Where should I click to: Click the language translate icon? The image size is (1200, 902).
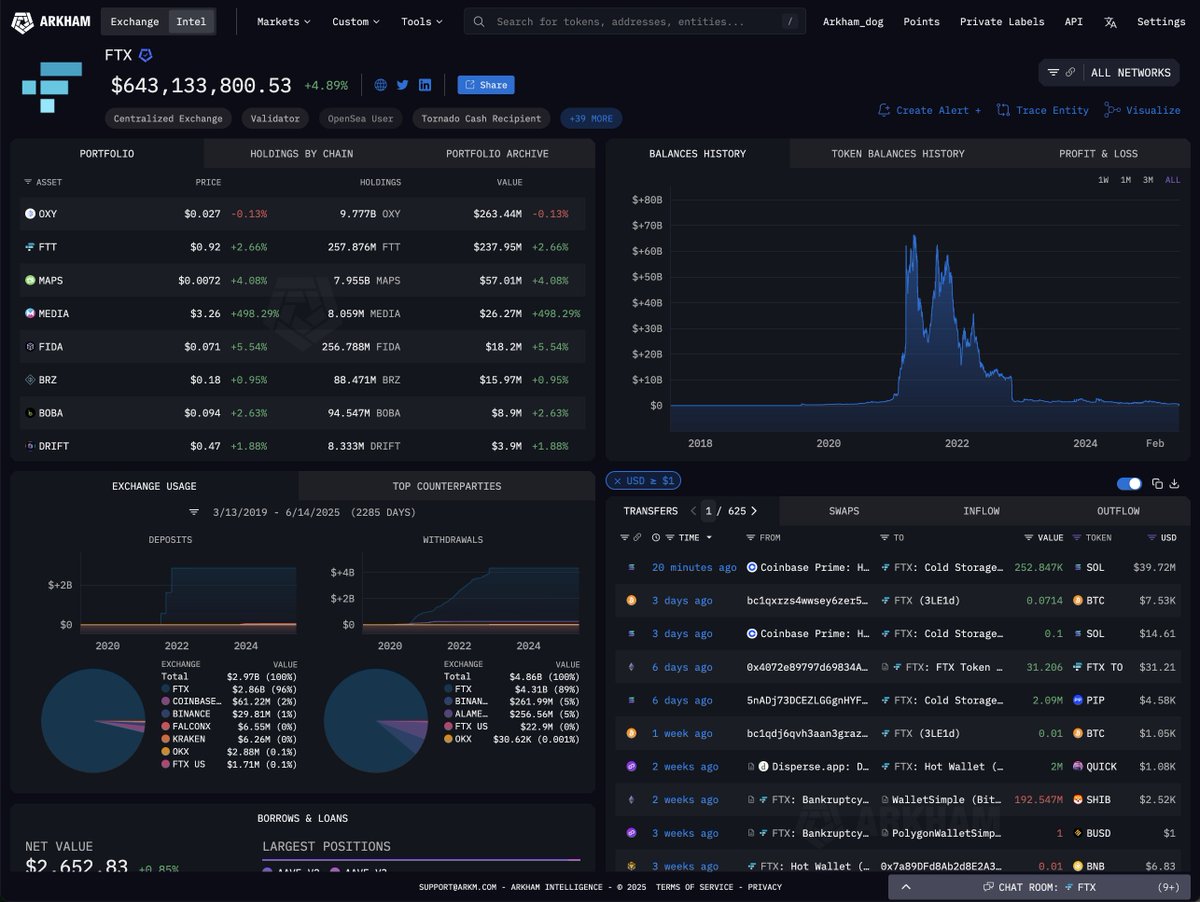(x=1111, y=21)
